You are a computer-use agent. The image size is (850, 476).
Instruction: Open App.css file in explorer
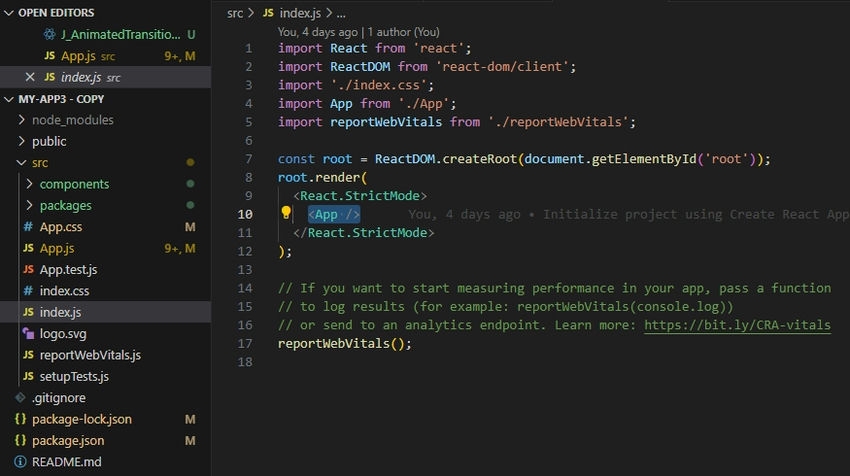click(x=60, y=227)
